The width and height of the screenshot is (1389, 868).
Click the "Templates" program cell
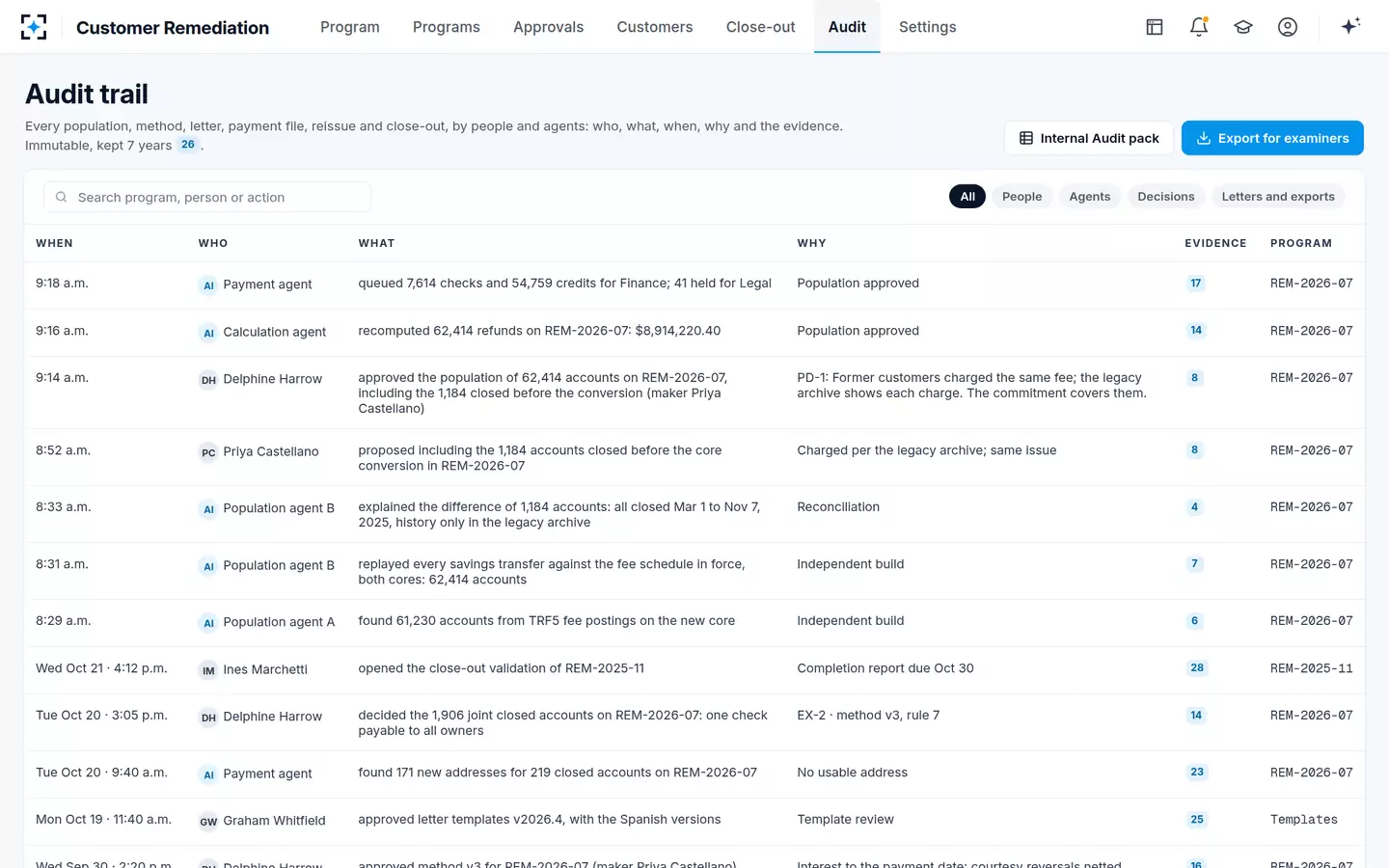pyautogui.click(x=1304, y=820)
